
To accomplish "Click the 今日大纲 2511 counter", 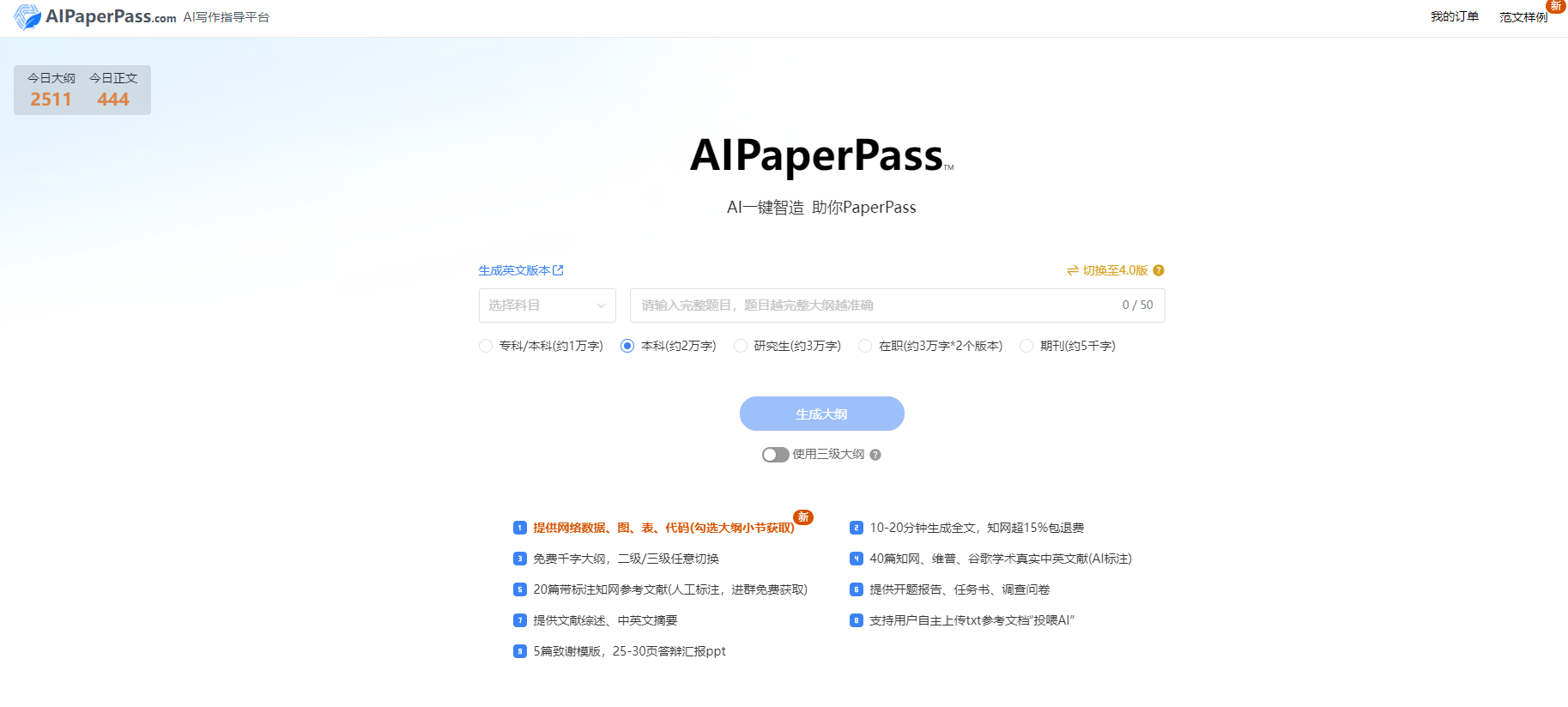I will 51,90.
